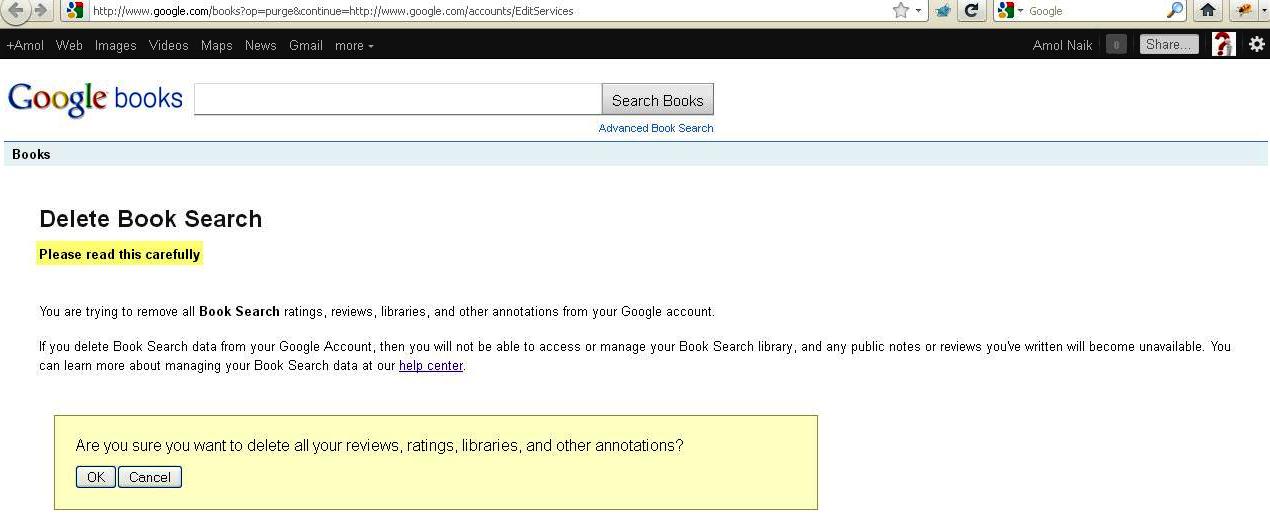Click the Google books logo
The height and width of the screenshot is (515, 1270).
(95, 99)
